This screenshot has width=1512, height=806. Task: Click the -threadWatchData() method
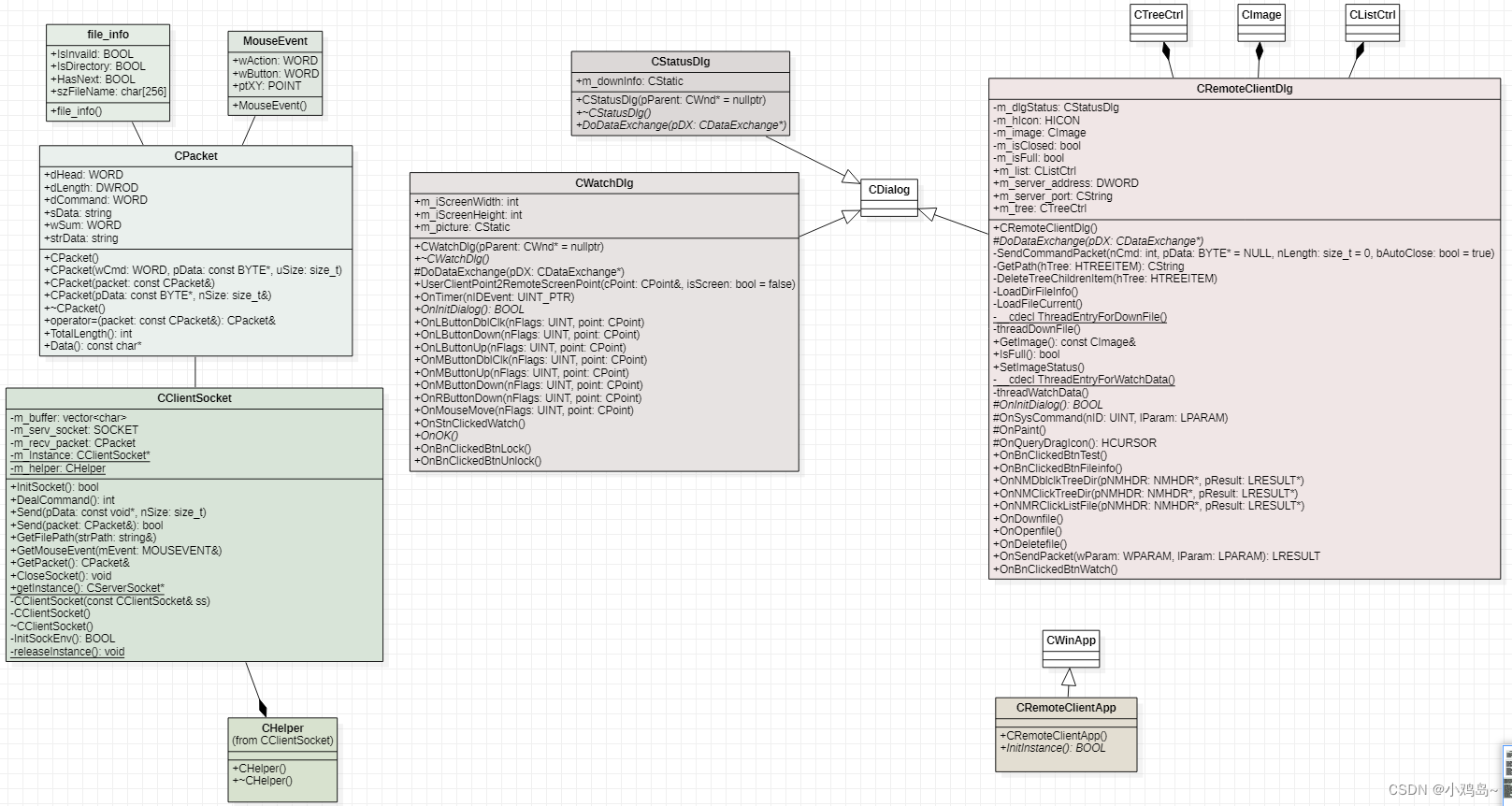[1041, 393]
